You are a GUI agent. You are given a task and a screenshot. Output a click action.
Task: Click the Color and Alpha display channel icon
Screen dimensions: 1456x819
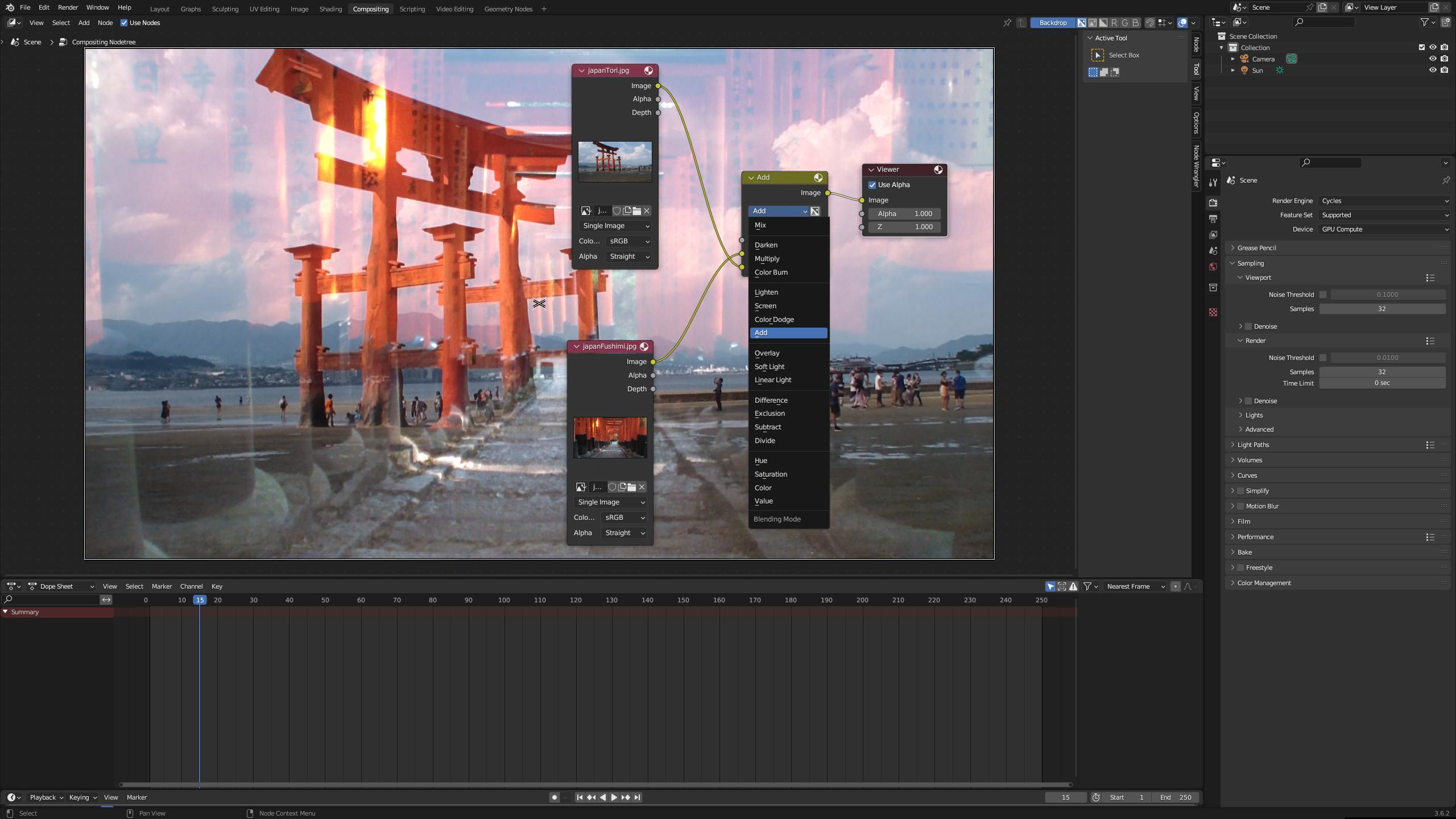(1081, 23)
